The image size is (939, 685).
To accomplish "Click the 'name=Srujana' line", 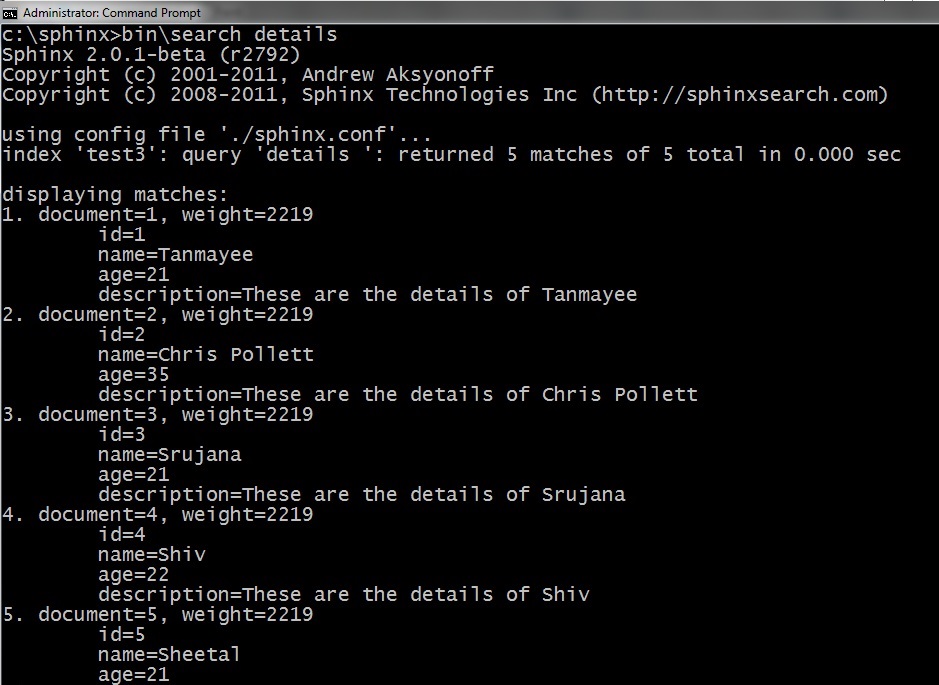I will pos(169,454).
